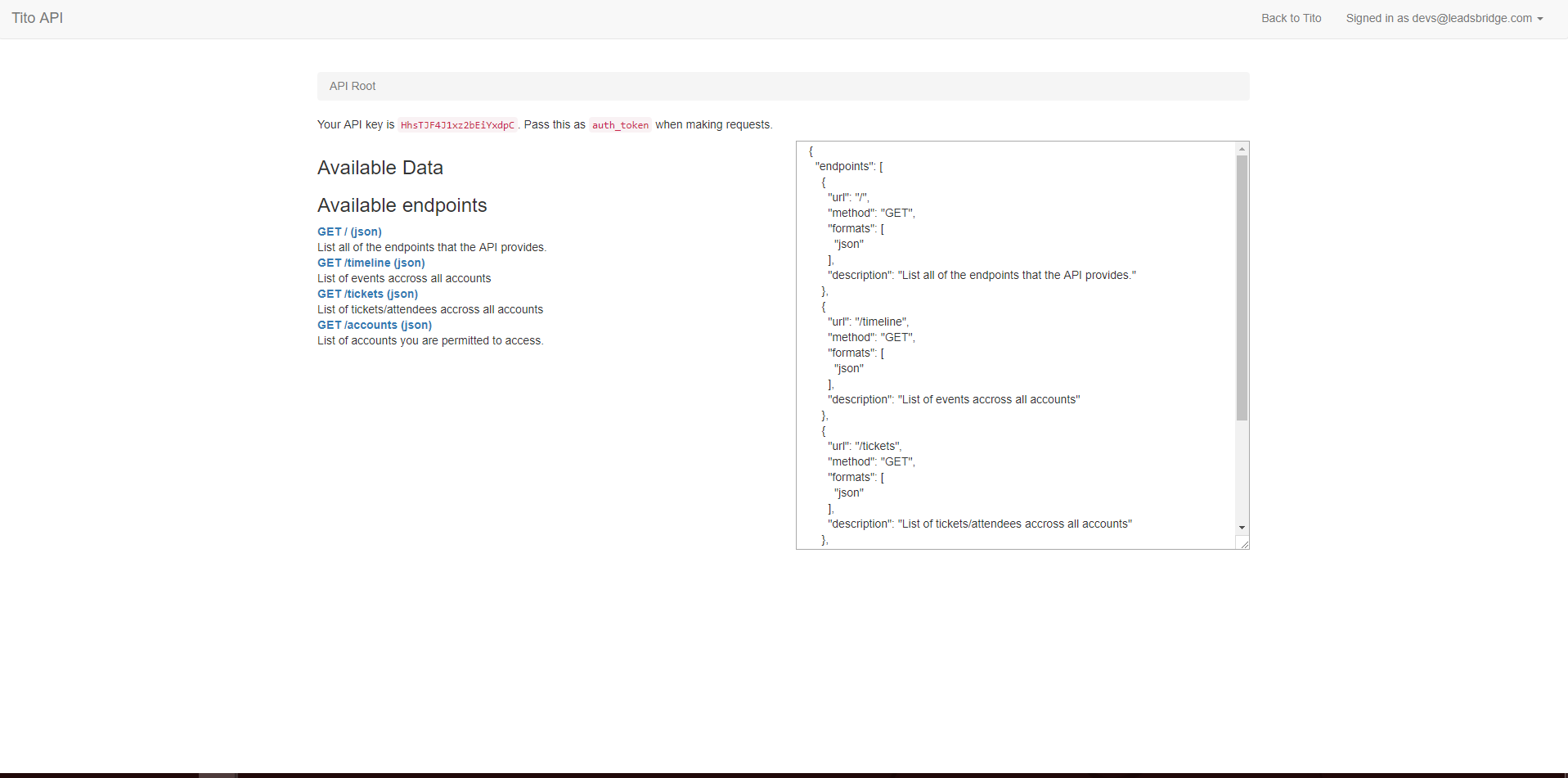This screenshot has width=1568, height=778.
Task: Click the "endpoints": [ line in JSON
Action: 849,166
